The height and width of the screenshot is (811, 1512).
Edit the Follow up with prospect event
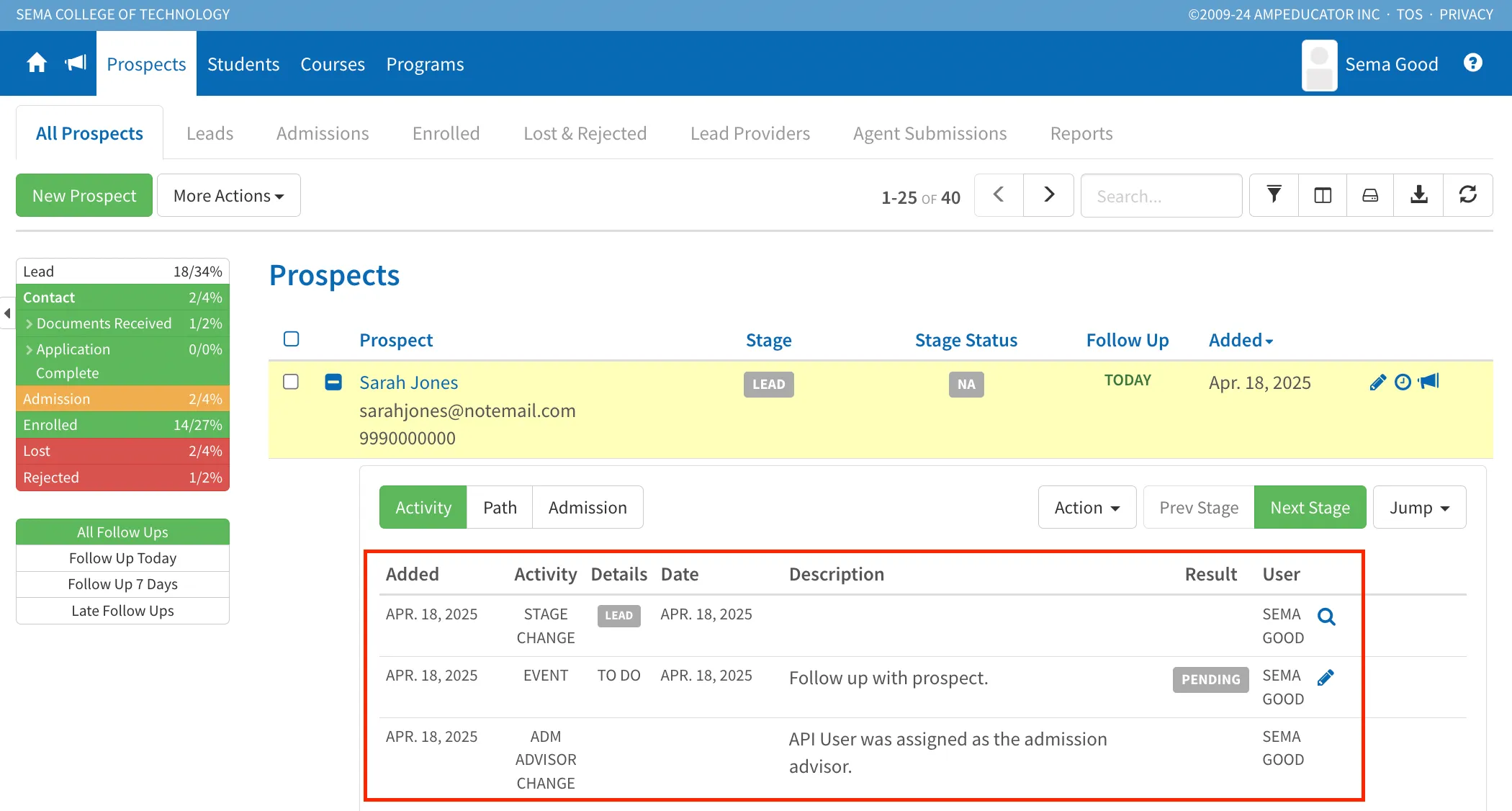[1326, 678]
